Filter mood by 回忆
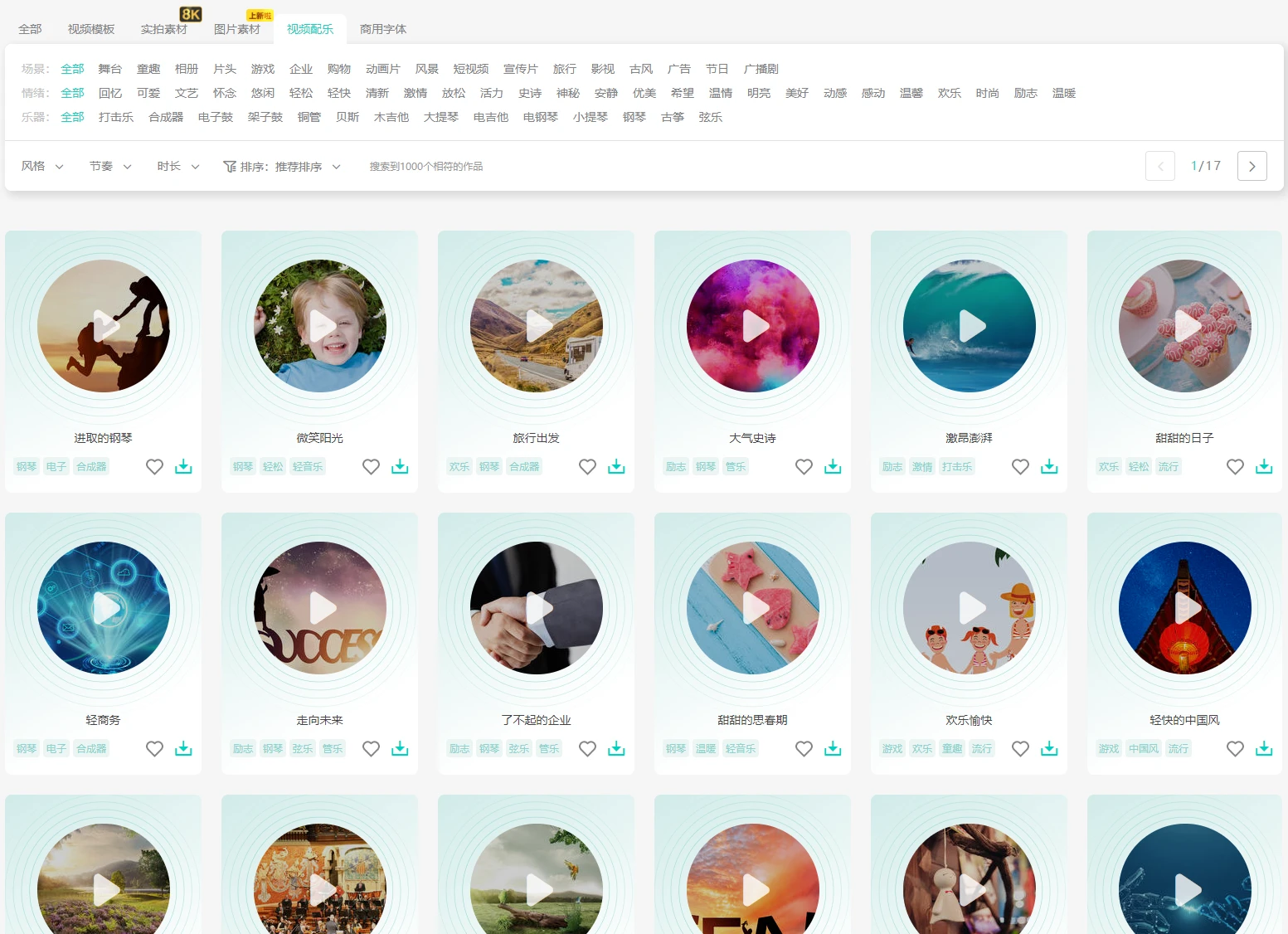 pos(110,93)
